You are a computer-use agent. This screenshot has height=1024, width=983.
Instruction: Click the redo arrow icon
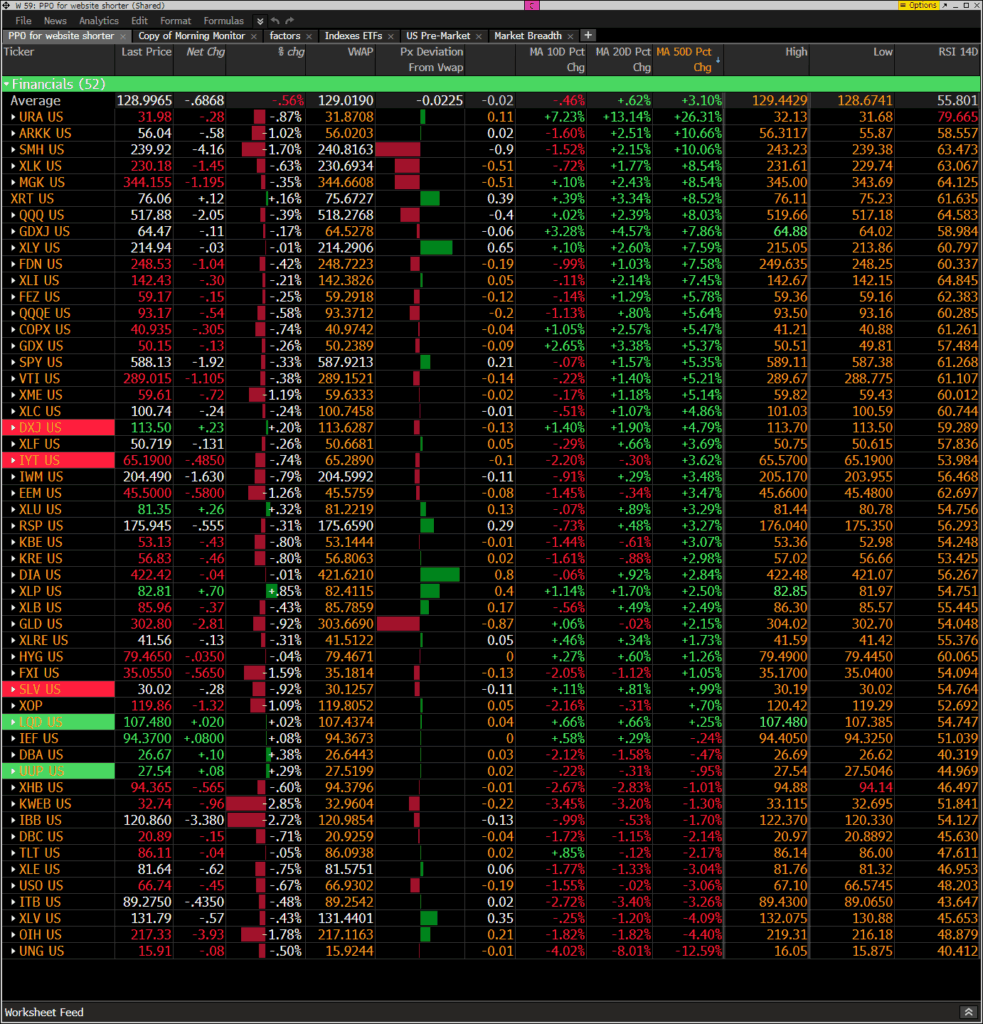pos(289,21)
